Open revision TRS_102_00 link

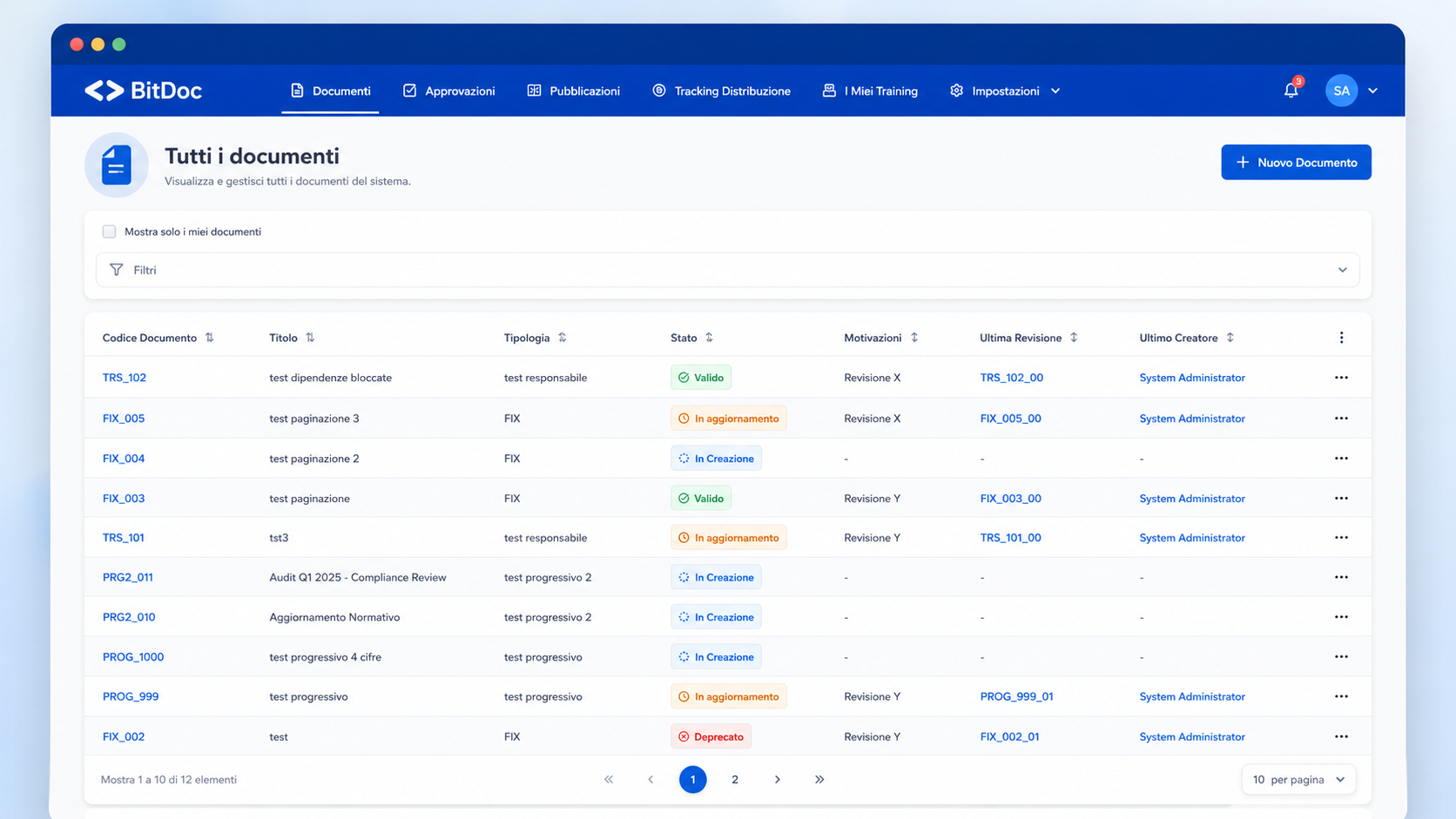point(1011,378)
